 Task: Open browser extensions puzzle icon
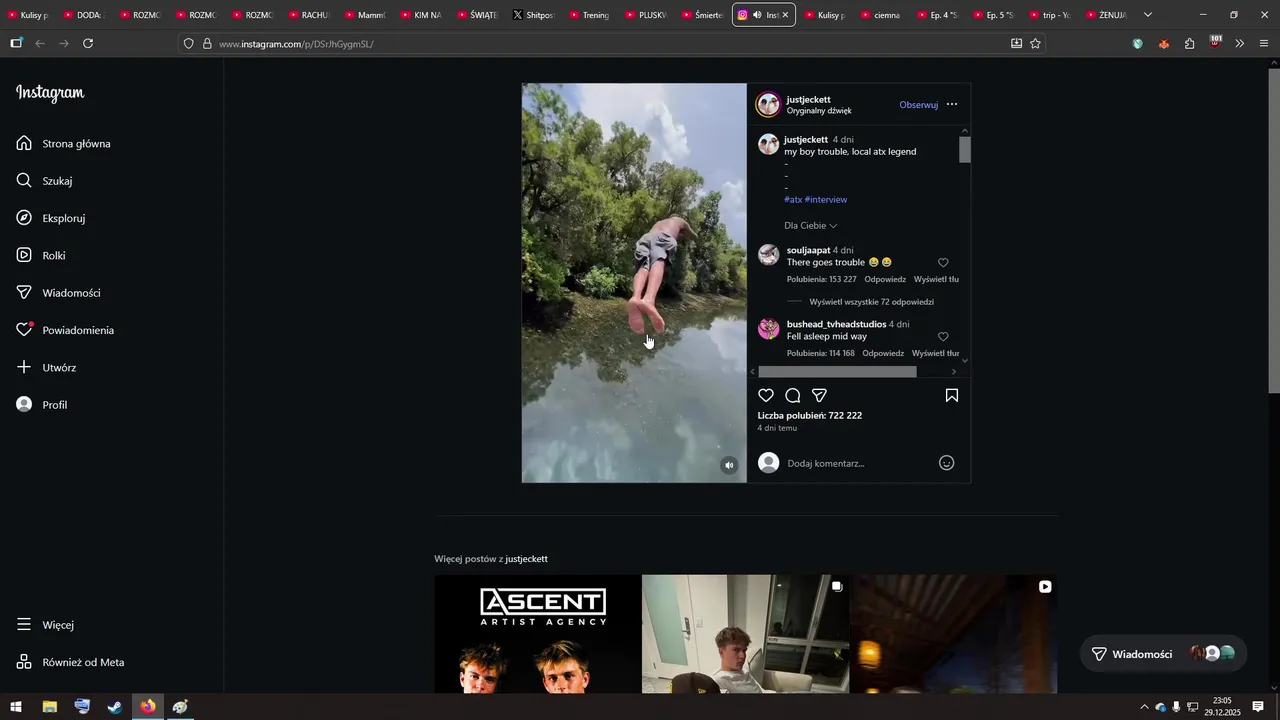(1189, 44)
